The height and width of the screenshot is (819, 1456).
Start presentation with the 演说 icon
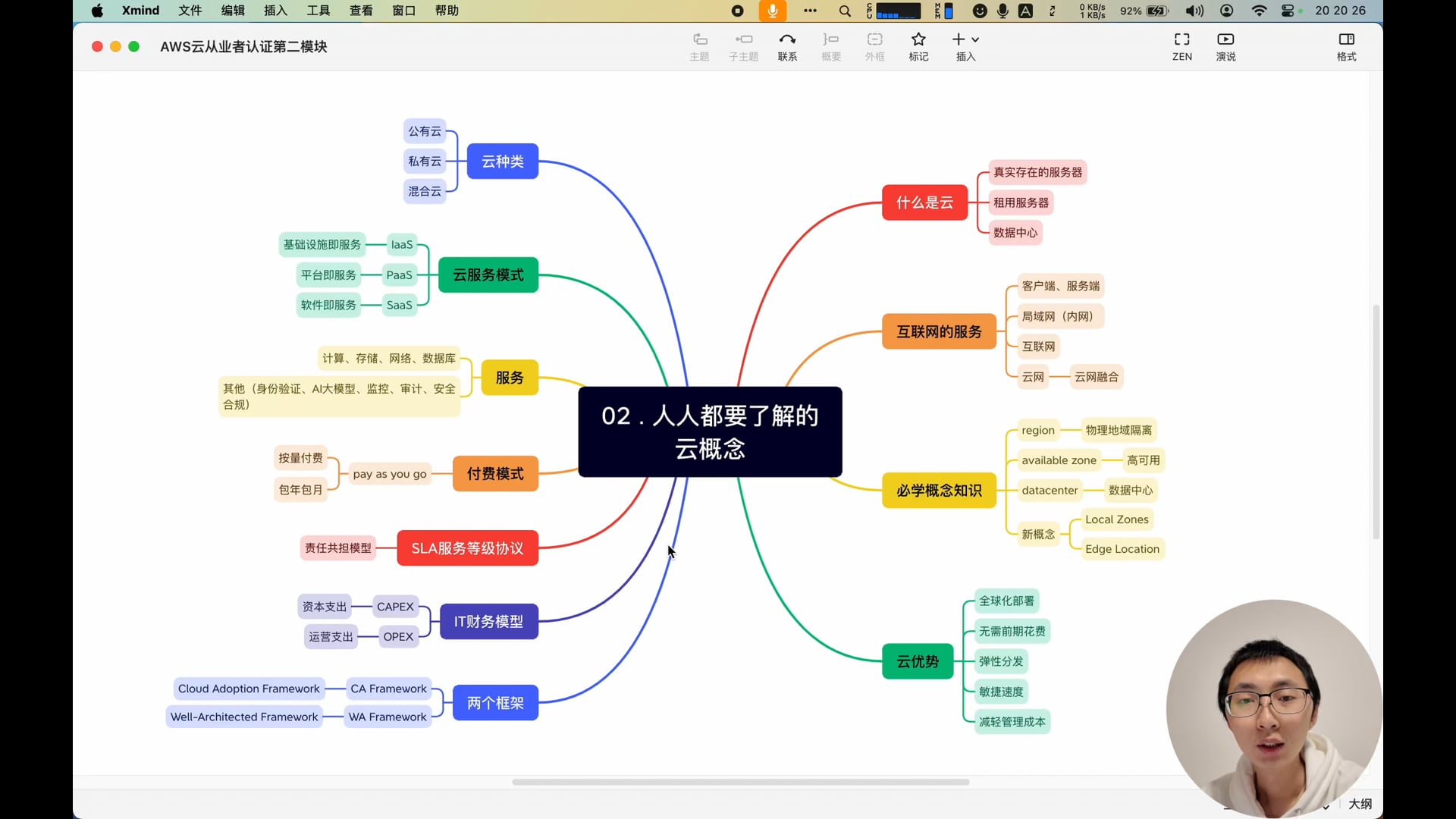pyautogui.click(x=1225, y=45)
